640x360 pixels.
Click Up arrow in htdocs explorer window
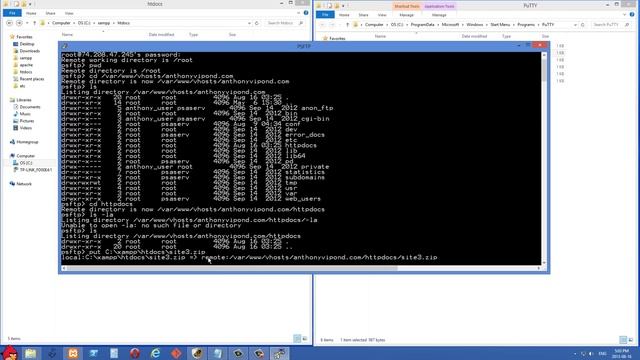pyautogui.click(x=34, y=23)
